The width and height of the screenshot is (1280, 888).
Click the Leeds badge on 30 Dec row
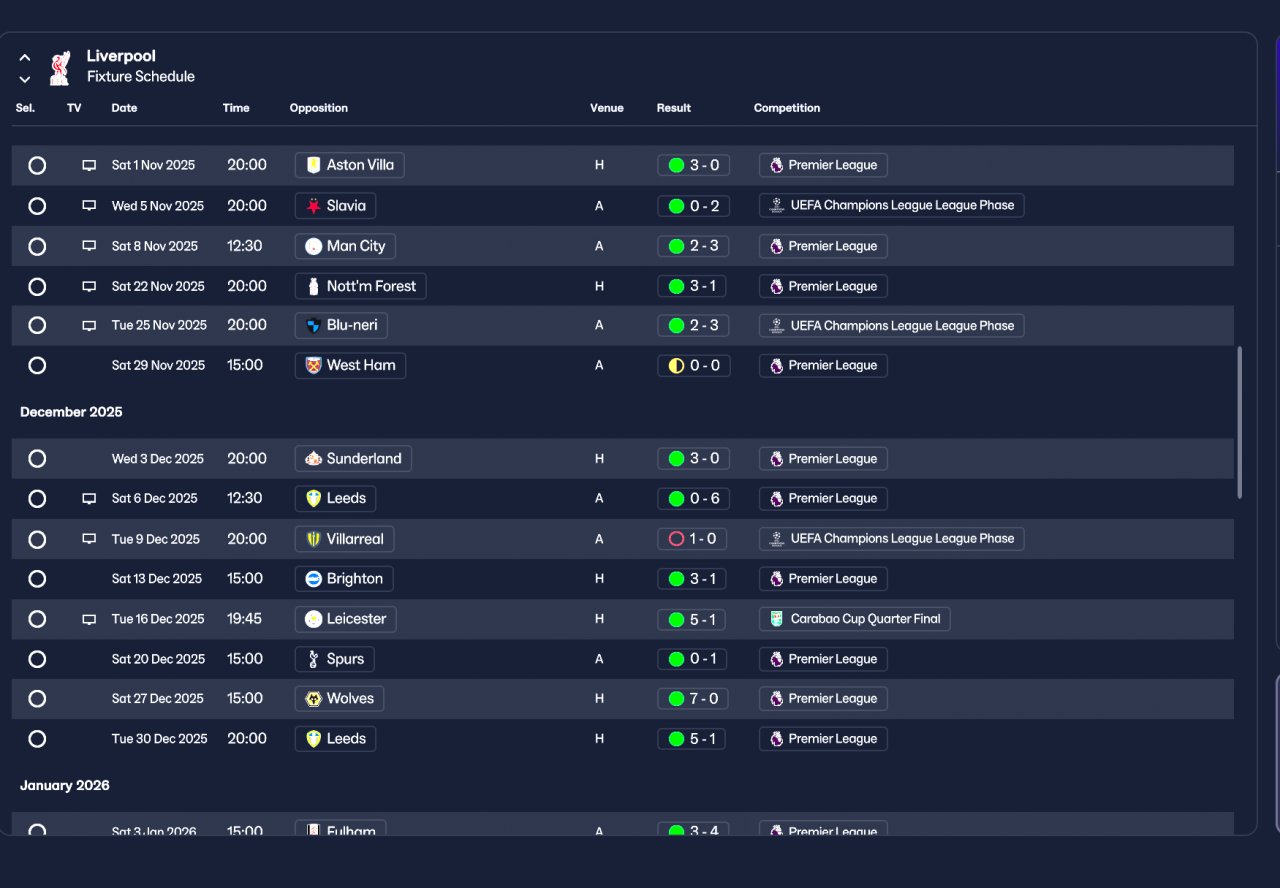(x=314, y=739)
